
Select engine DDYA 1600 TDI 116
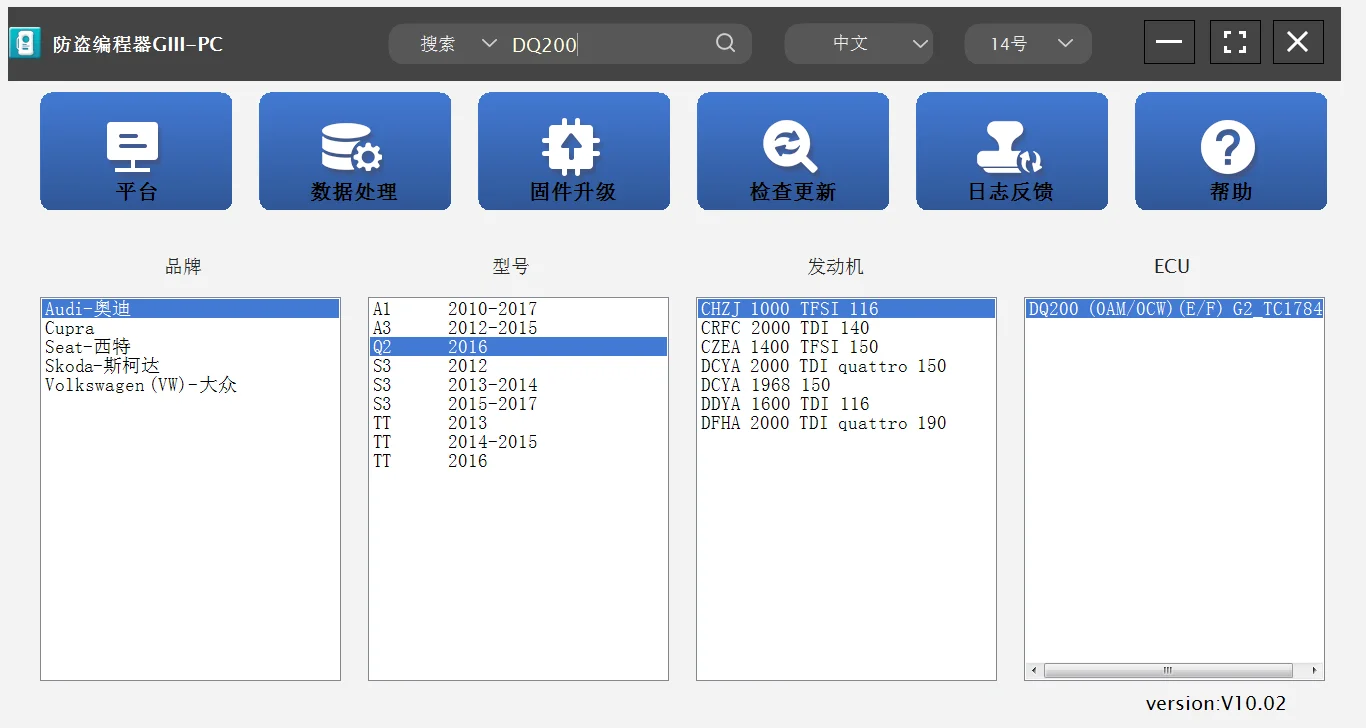(x=846, y=404)
